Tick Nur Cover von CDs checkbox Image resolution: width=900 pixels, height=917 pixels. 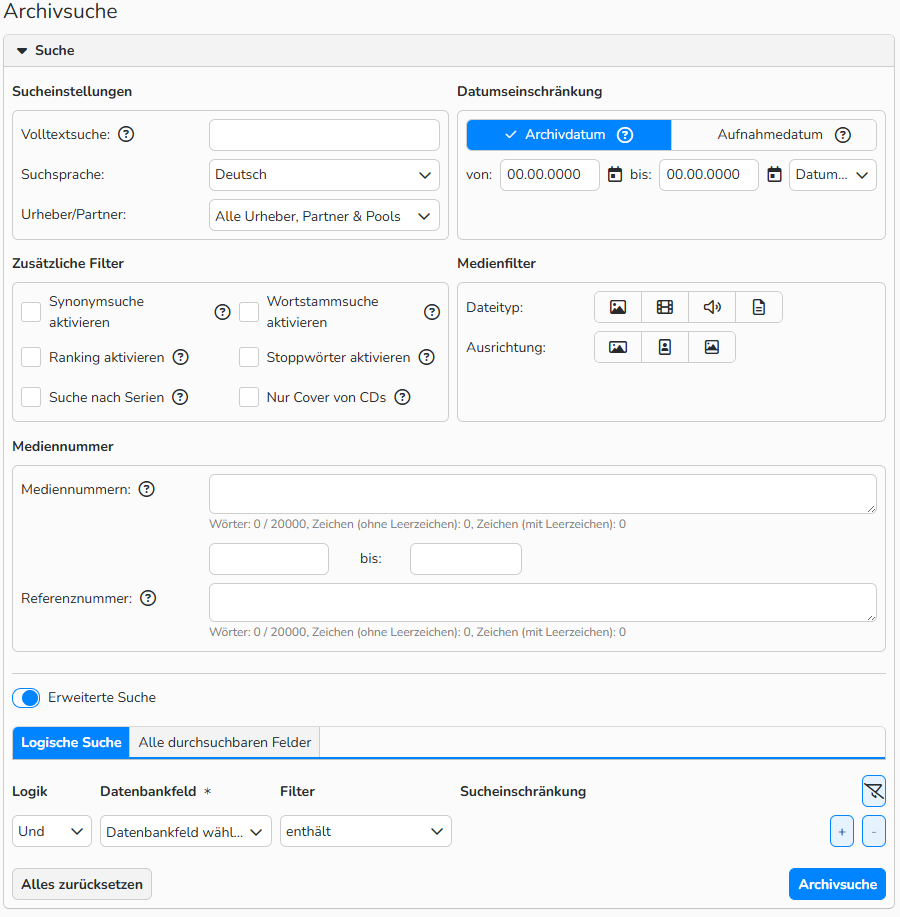click(x=249, y=398)
